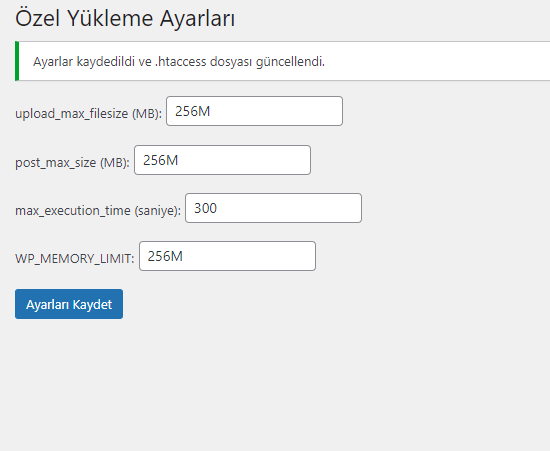Click the post_max_size (MB) label
550x451 pixels.
pyautogui.click(x=72, y=162)
